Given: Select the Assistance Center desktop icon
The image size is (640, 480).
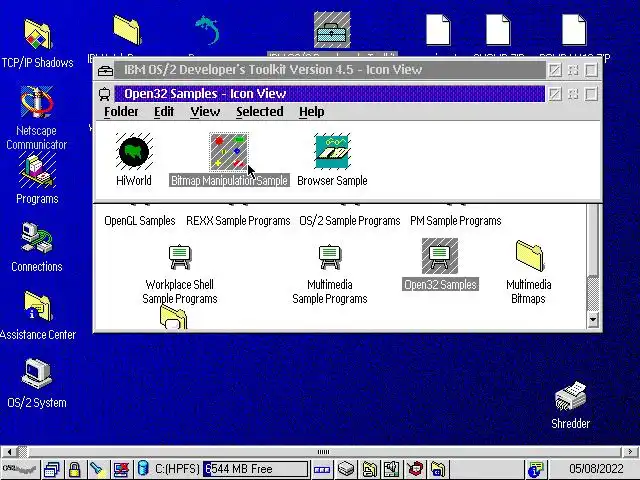Looking at the screenshot, I should (38, 306).
